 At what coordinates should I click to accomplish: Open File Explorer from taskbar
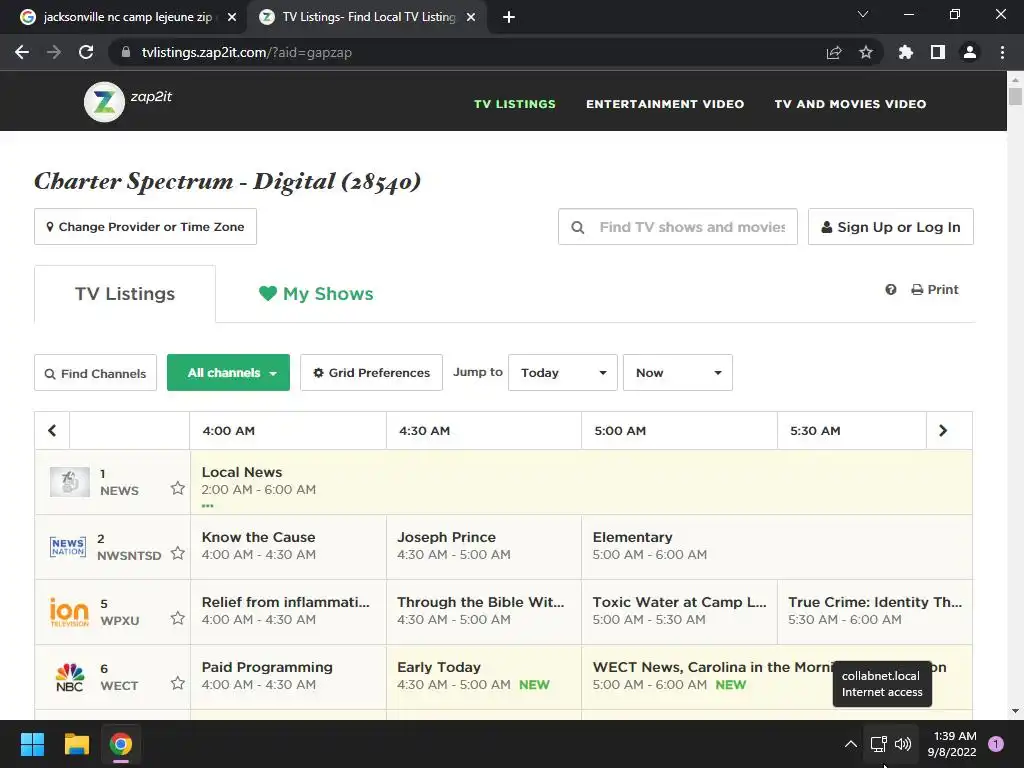point(76,744)
